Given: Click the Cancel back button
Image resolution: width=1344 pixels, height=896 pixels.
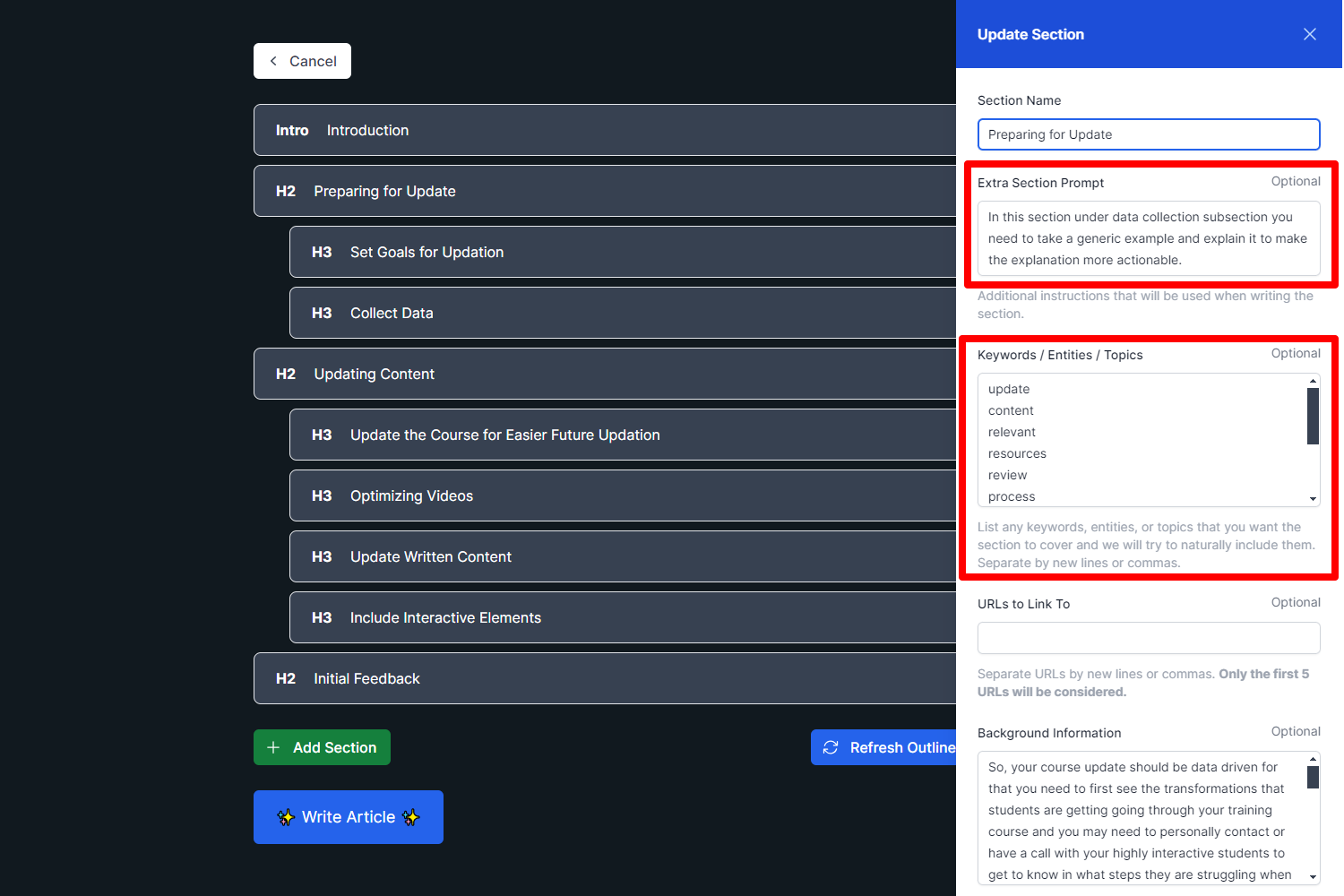Looking at the screenshot, I should point(302,61).
